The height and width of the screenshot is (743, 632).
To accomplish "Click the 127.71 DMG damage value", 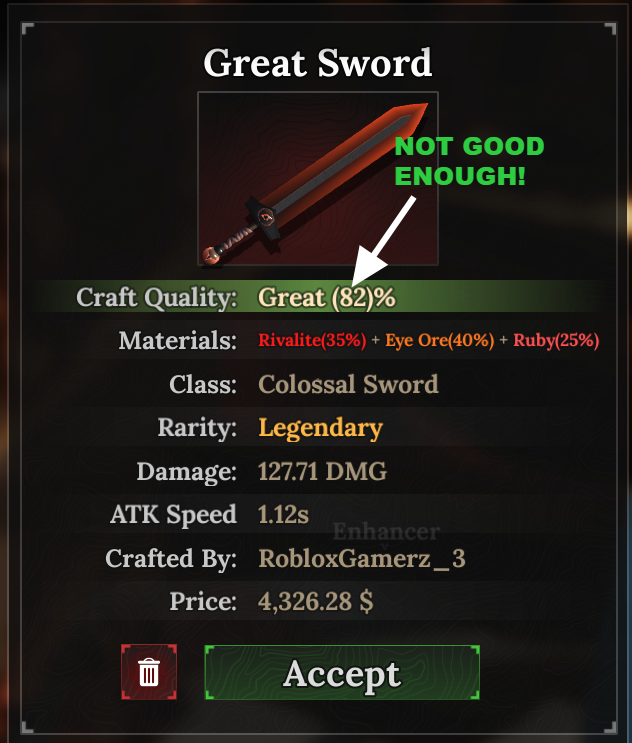I will [x=322, y=471].
